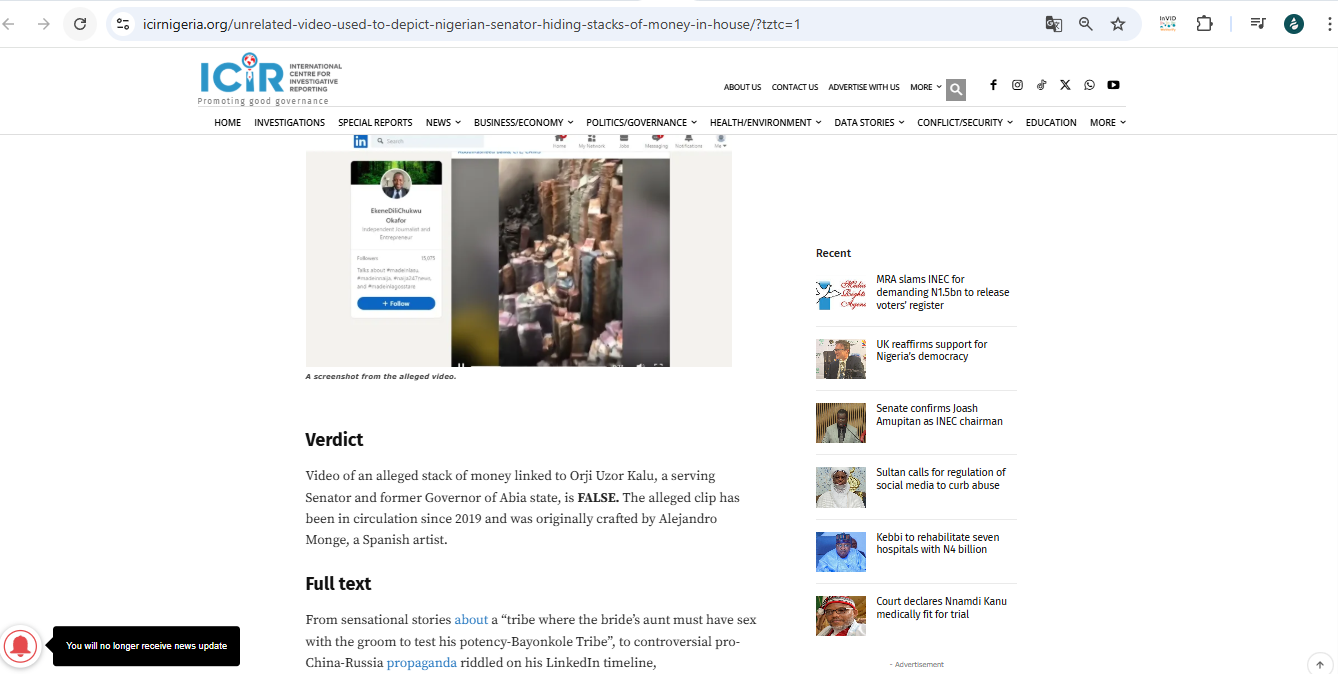
Task: Click the InVID extension icon
Action: [1167, 23]
